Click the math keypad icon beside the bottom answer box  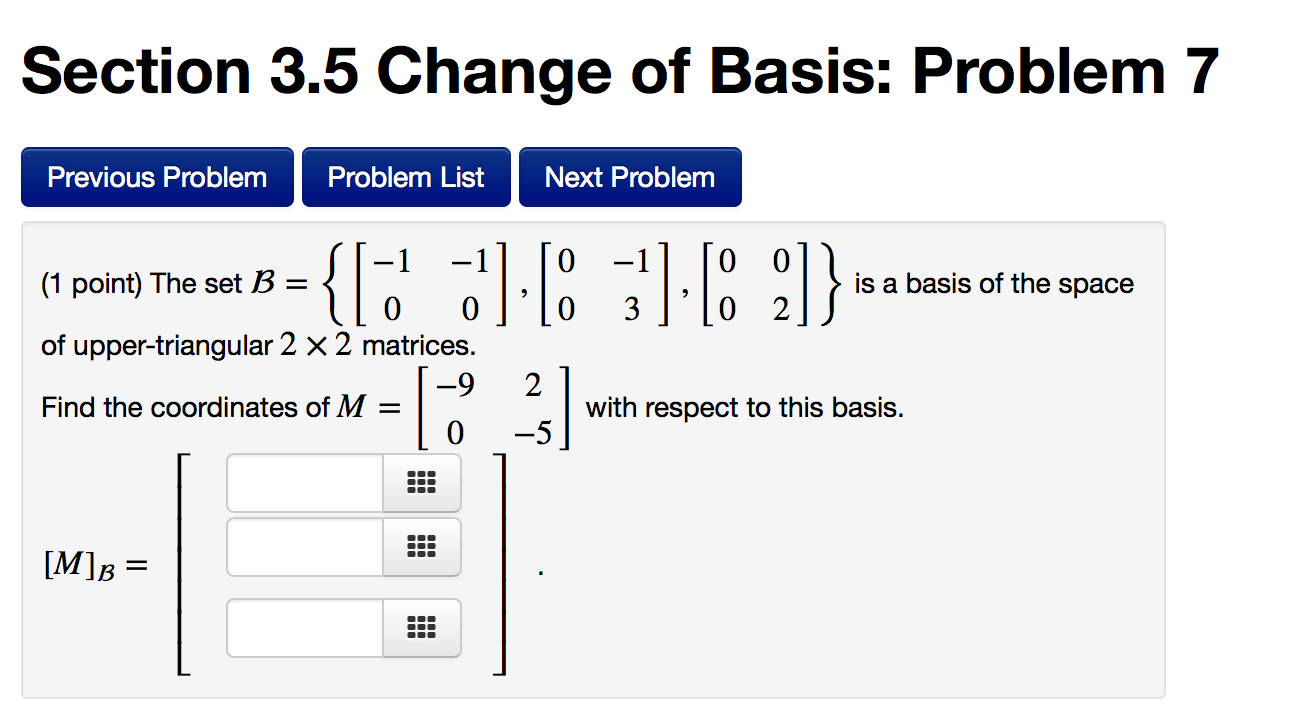tap(421, 628)
